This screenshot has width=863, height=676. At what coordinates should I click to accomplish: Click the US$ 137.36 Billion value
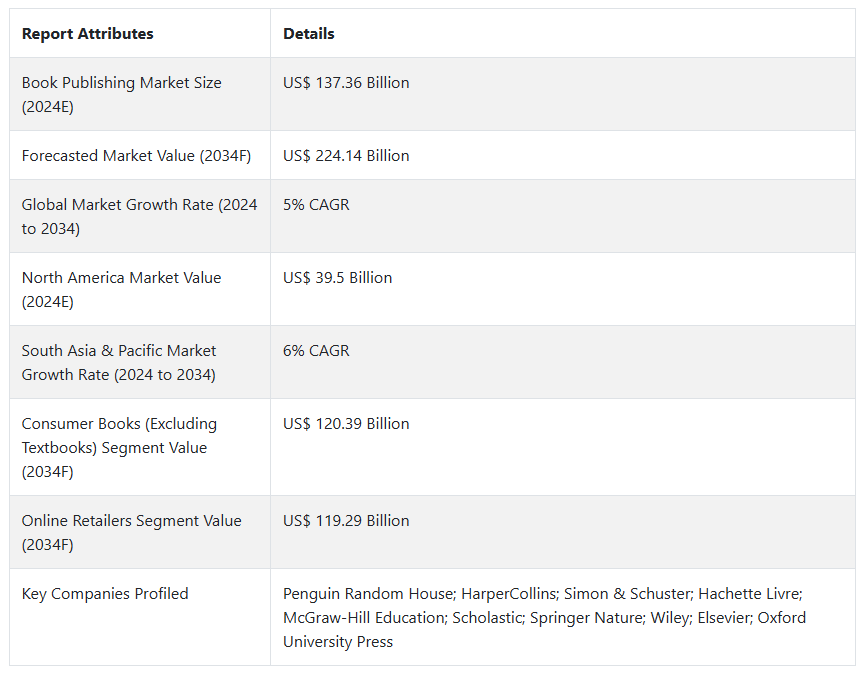[346, 83]
